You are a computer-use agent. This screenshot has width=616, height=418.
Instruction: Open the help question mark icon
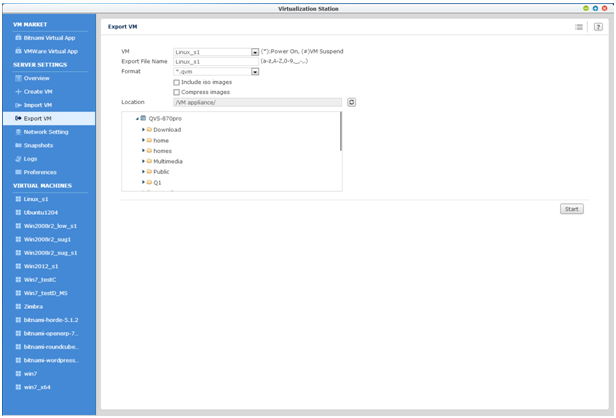coord(598,27)
